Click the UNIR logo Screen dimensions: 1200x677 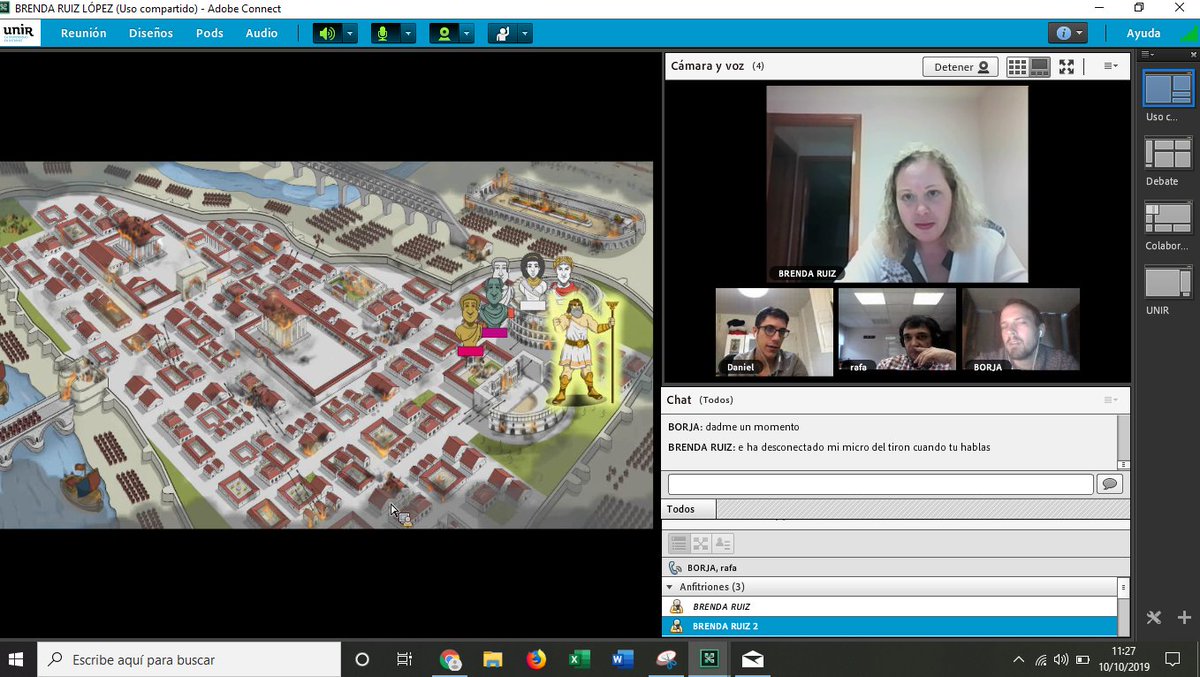pos(19,33)
